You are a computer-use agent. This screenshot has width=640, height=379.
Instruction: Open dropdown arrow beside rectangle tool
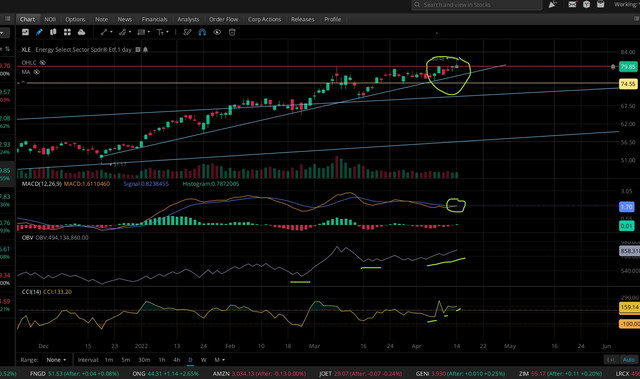click(x=149, y=32)
